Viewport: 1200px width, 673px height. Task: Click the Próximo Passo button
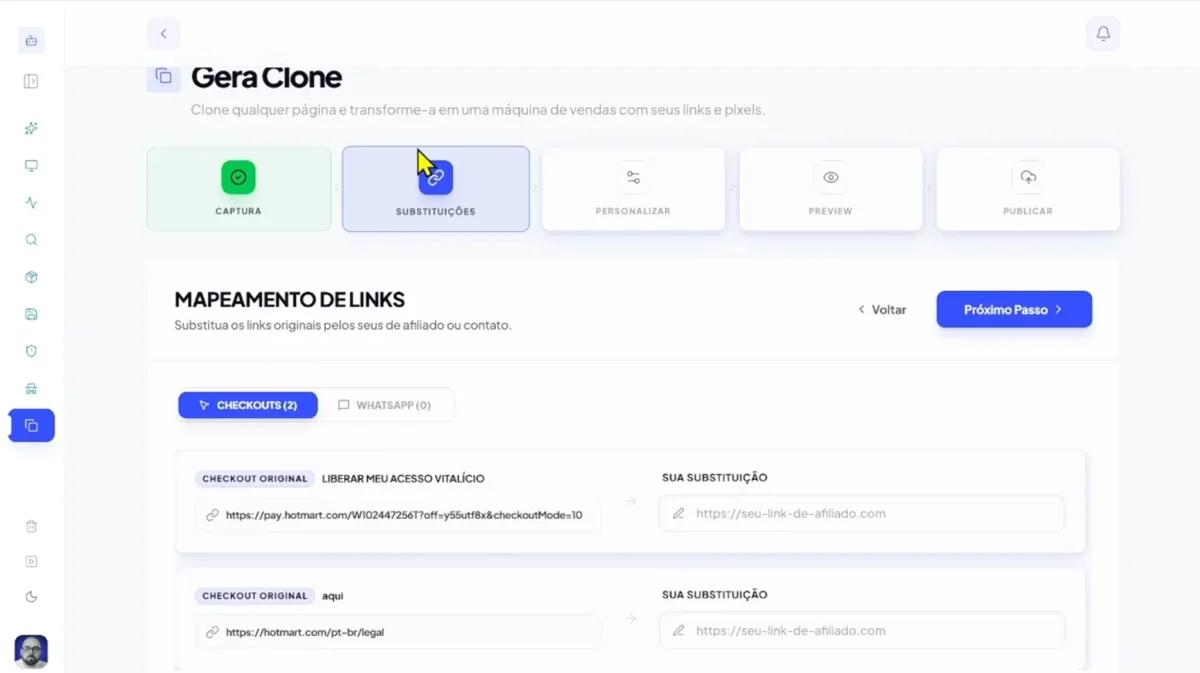pyautogui.click(x=1013, y=309)
